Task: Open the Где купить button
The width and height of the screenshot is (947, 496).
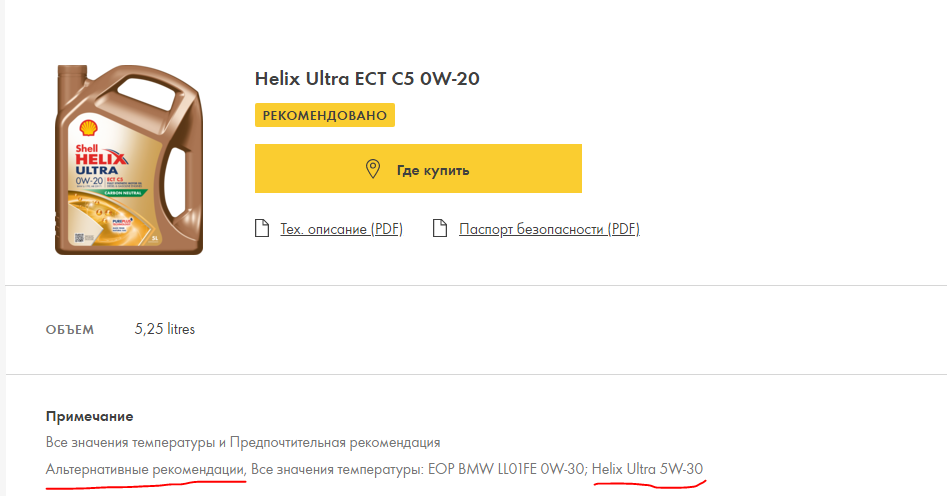Action: point(418,169)
